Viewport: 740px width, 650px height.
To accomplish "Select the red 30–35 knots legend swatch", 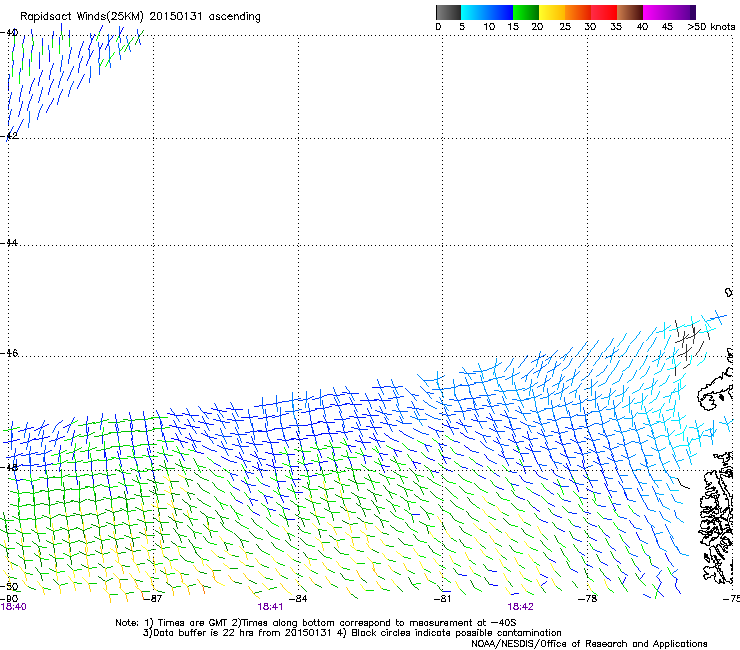I will click(x=604, y=12).
